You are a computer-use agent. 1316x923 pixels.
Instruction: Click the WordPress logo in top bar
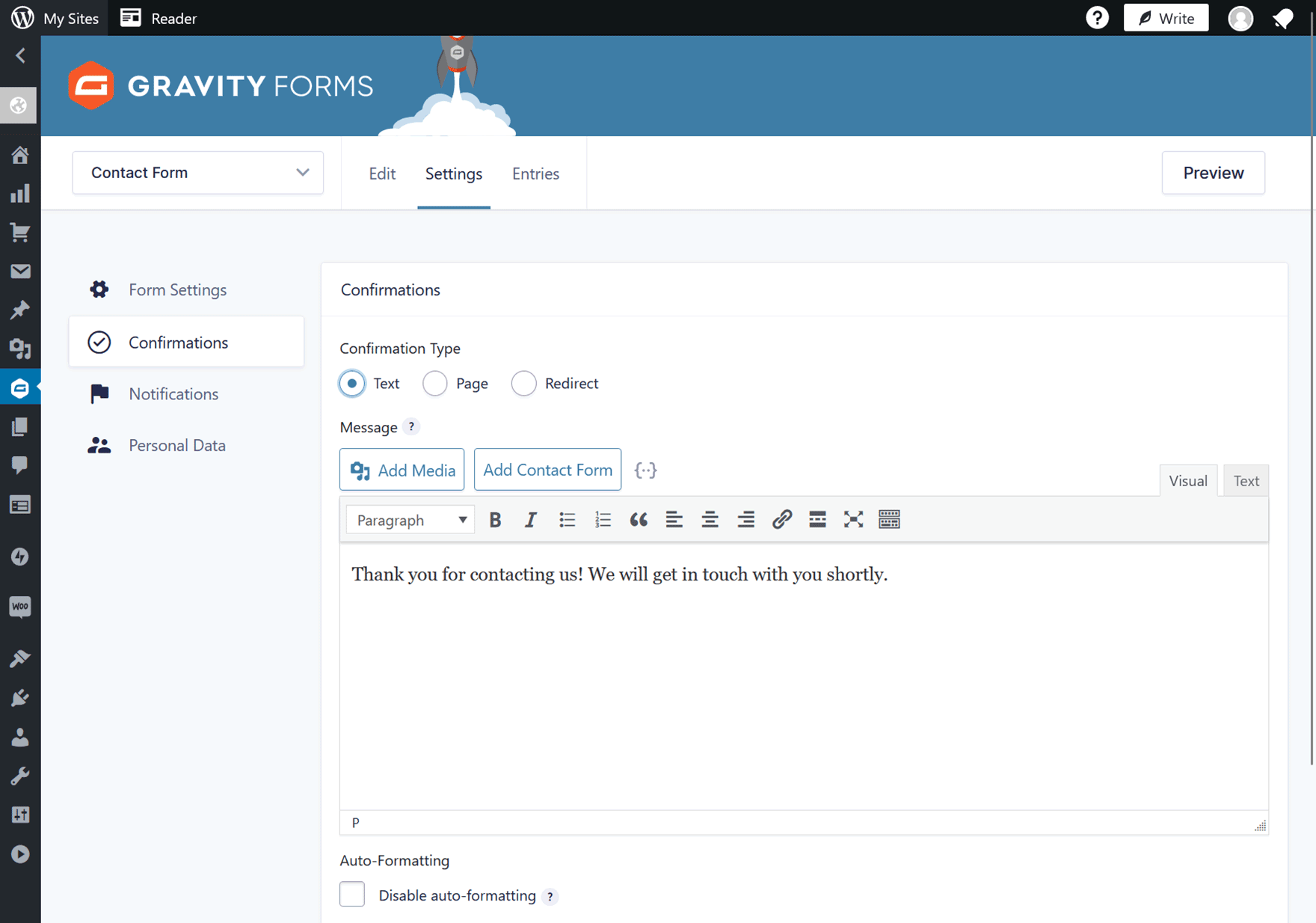22,17
